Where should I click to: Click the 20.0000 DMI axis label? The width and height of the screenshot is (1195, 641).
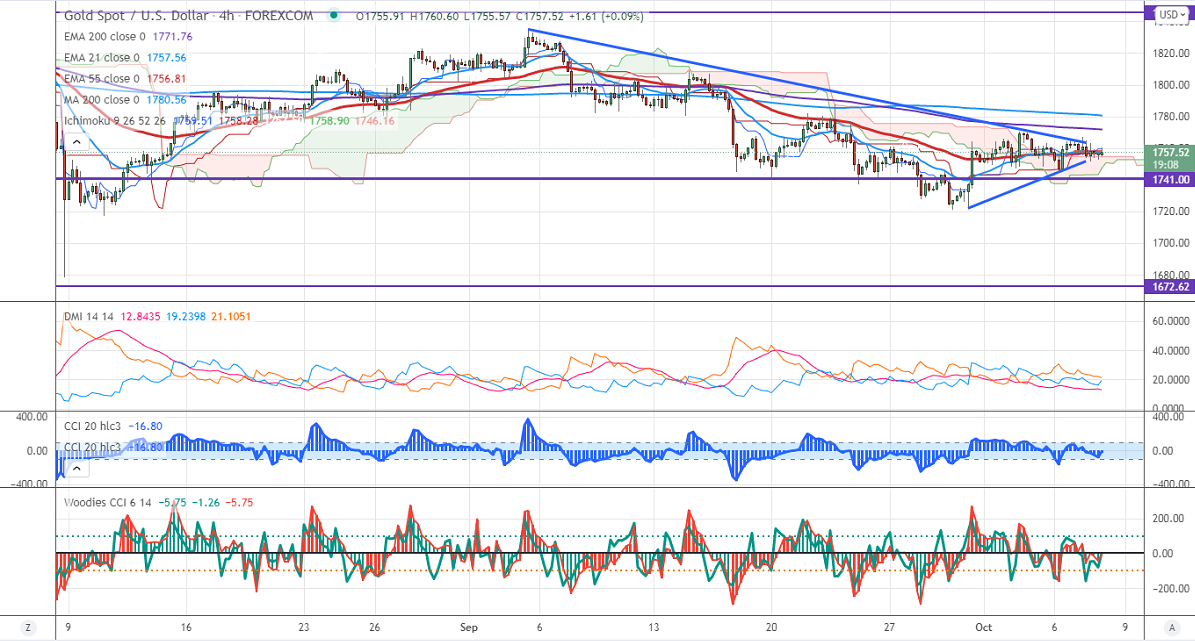point(1171,380)
